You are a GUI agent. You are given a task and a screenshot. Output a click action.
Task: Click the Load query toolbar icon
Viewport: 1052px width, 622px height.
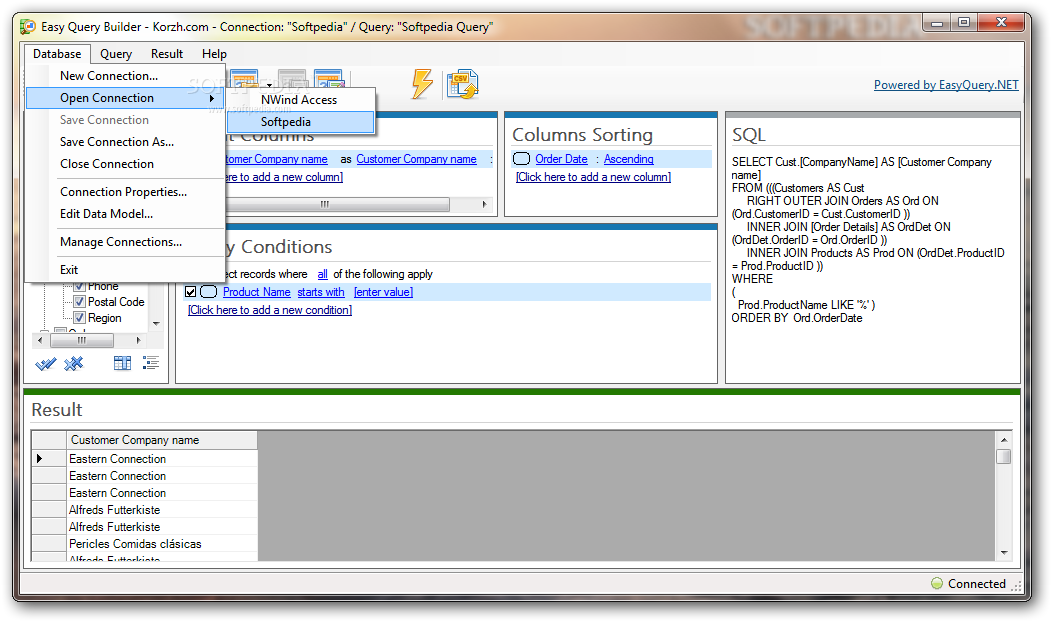(245, 78)
